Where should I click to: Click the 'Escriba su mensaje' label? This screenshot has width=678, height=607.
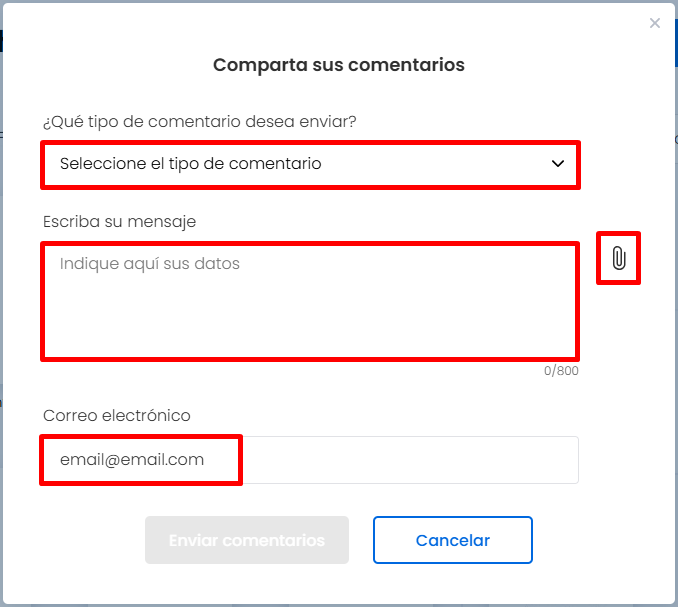point(119,222)
